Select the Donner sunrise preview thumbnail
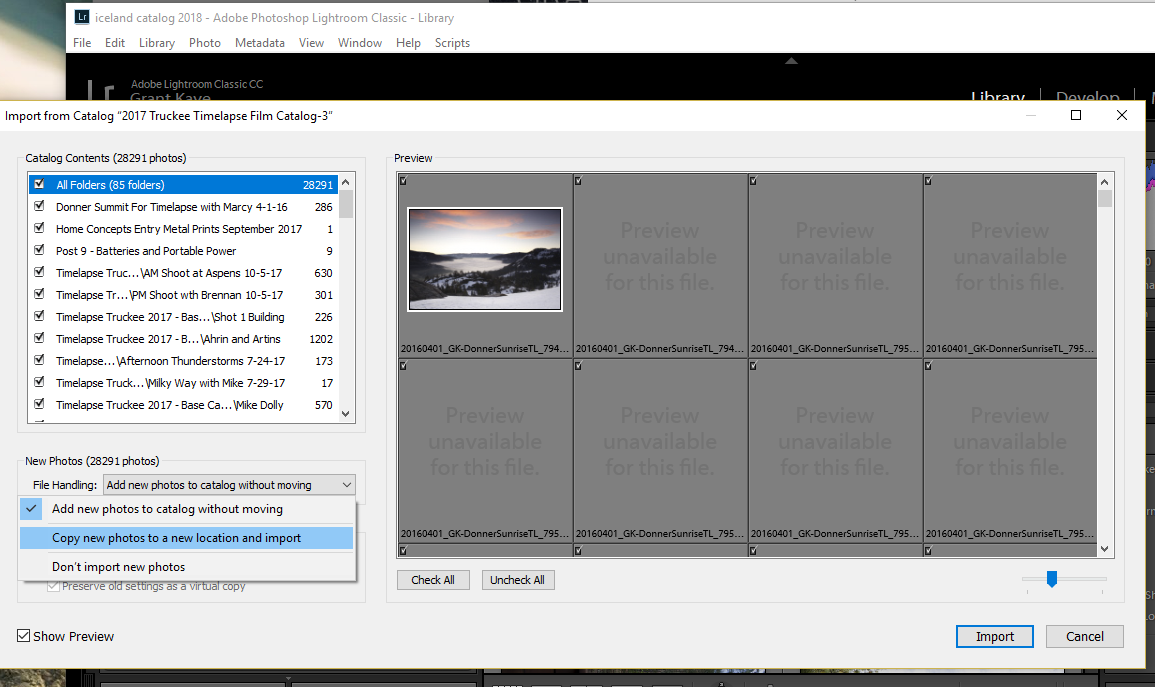Viewport: 1155px width, 687px height. point(485,259)
